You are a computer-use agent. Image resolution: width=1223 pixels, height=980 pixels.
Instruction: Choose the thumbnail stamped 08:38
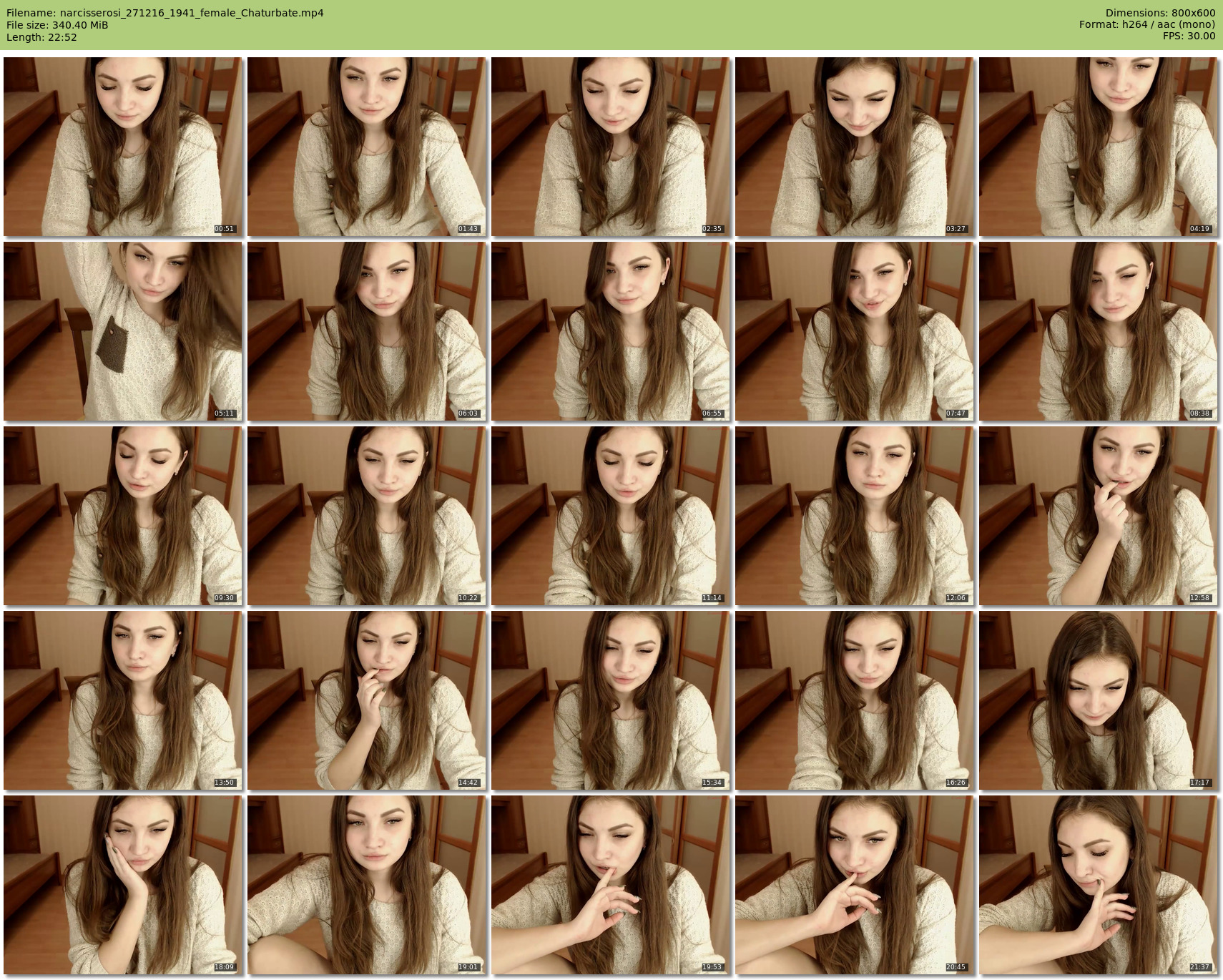(x=1099, y=331)
